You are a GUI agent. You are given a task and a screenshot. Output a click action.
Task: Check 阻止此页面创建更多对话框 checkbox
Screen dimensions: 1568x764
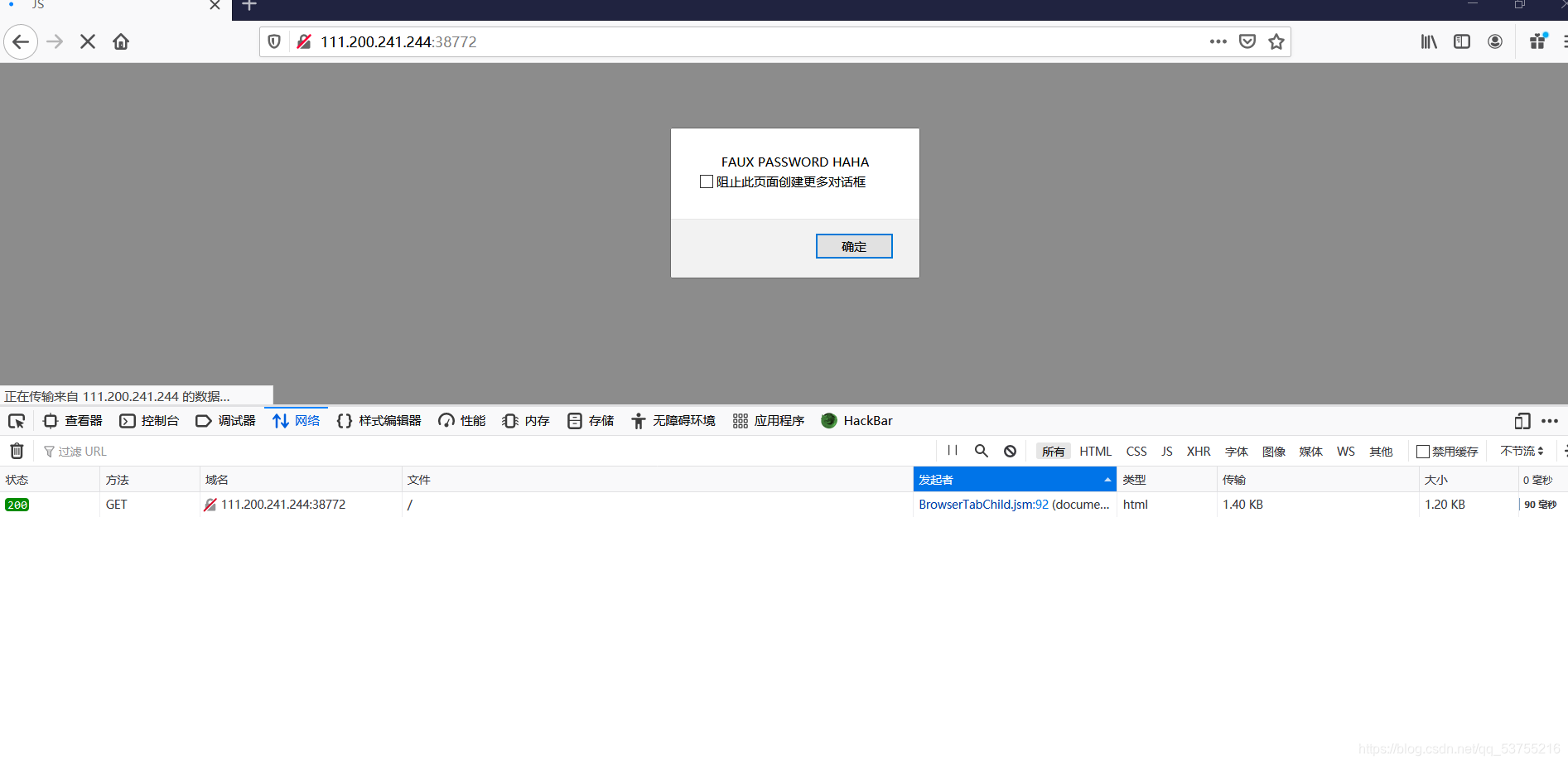[x=707, y=181]
